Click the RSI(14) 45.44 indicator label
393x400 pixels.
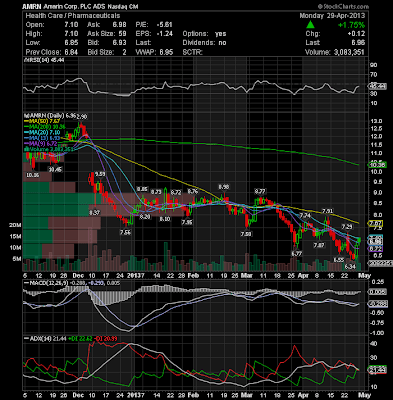tap(44, 60)
